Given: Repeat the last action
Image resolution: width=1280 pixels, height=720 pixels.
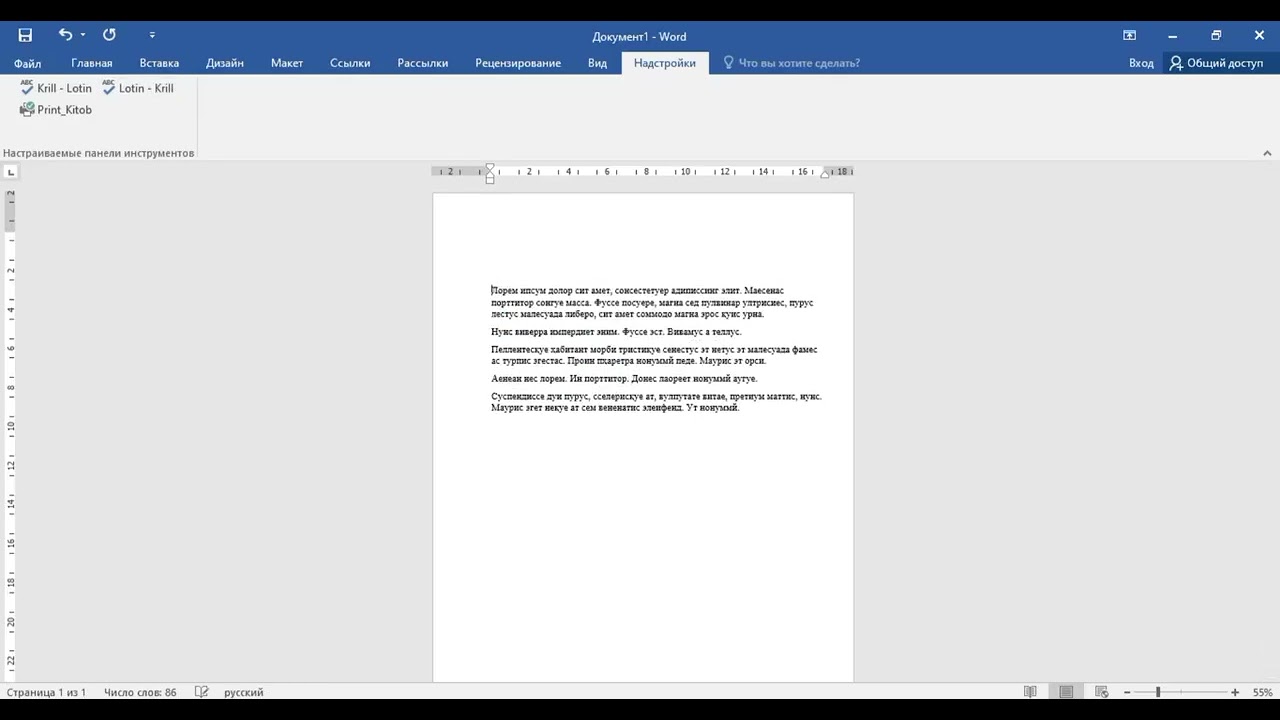Looking at the screenshot, I should tap(109, 35).
